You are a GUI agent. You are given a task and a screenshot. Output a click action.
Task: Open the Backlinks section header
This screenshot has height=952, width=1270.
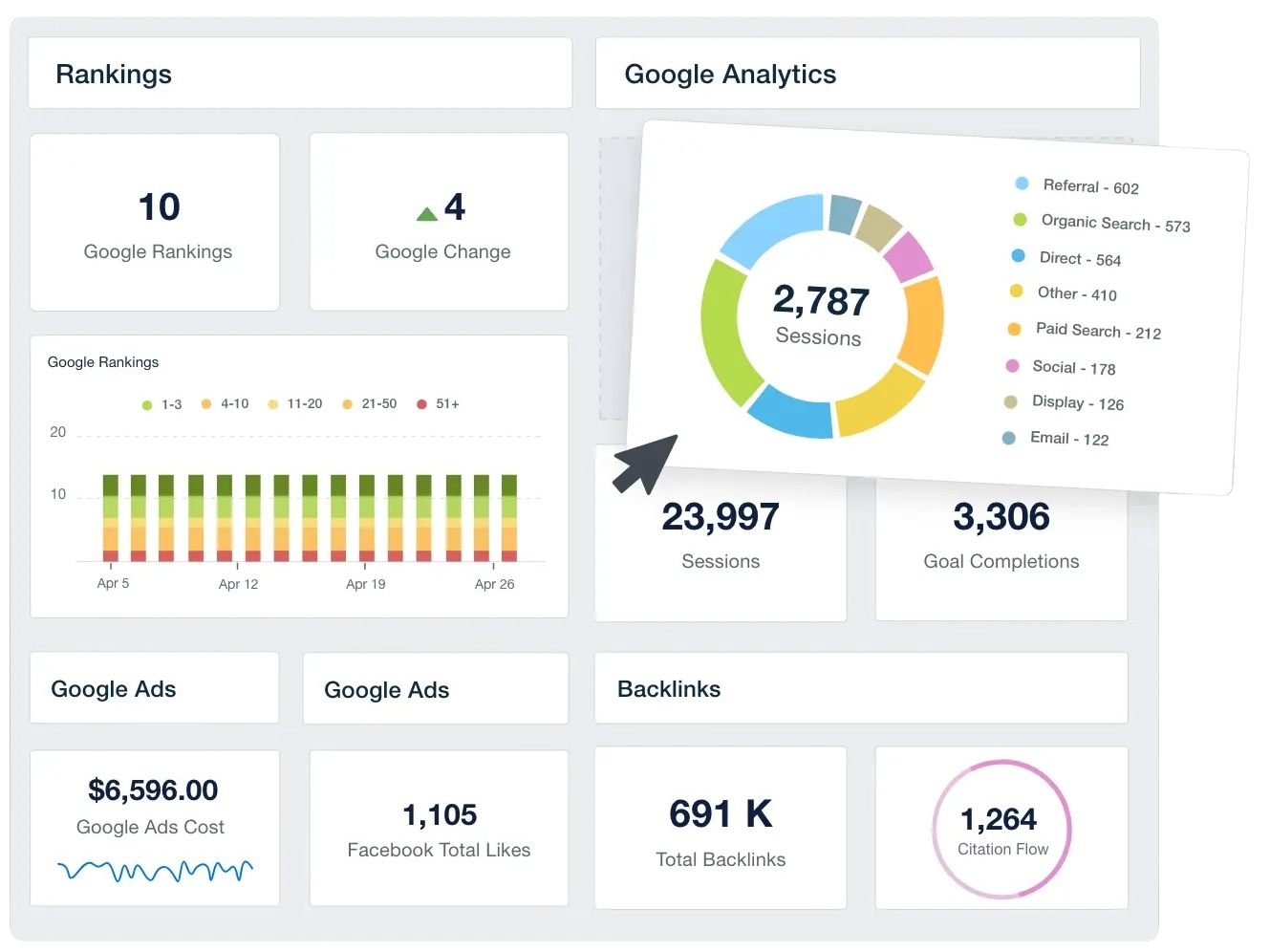tap(861, 688)
